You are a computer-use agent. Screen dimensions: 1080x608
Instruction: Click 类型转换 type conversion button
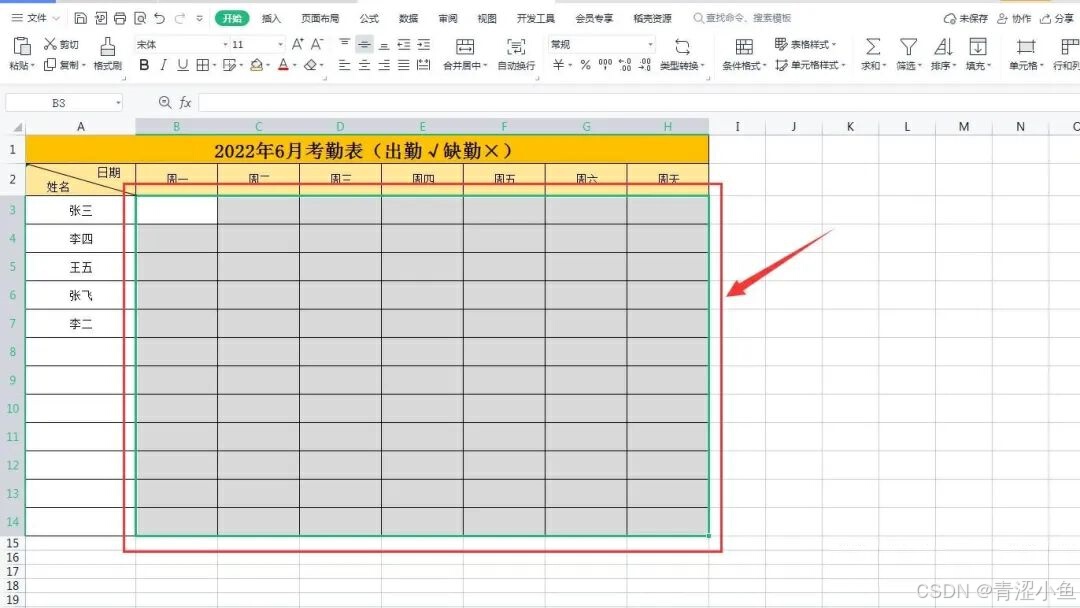click(682, 54)
